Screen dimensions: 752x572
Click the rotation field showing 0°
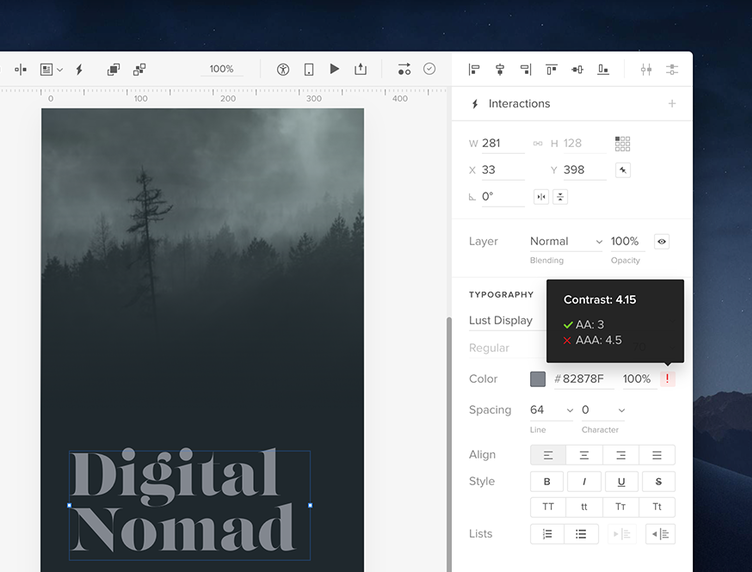[503, 197]
